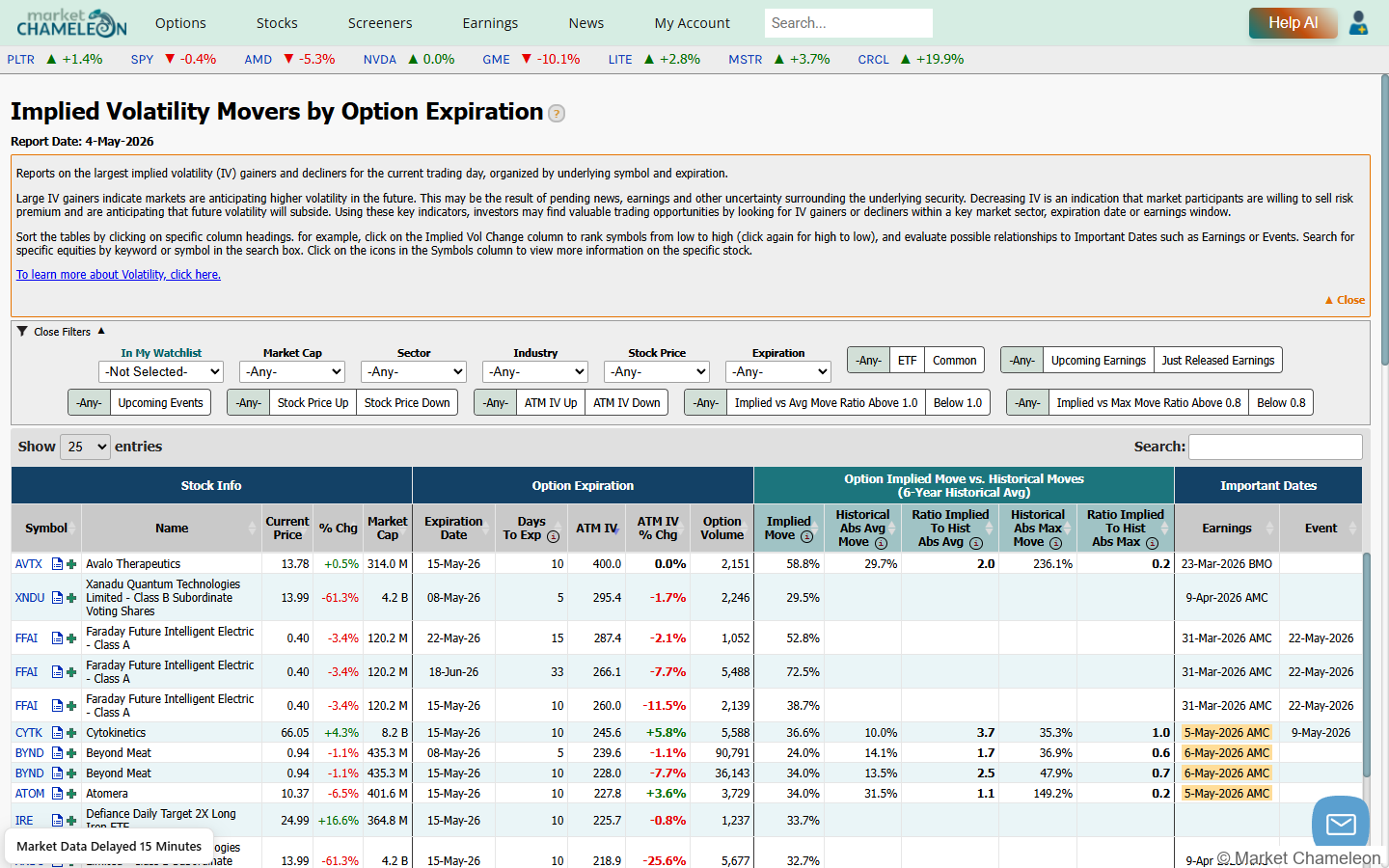Open the Market Cap filter dropdown
The width and height of the screenshot is (1389, 868).
292,371
